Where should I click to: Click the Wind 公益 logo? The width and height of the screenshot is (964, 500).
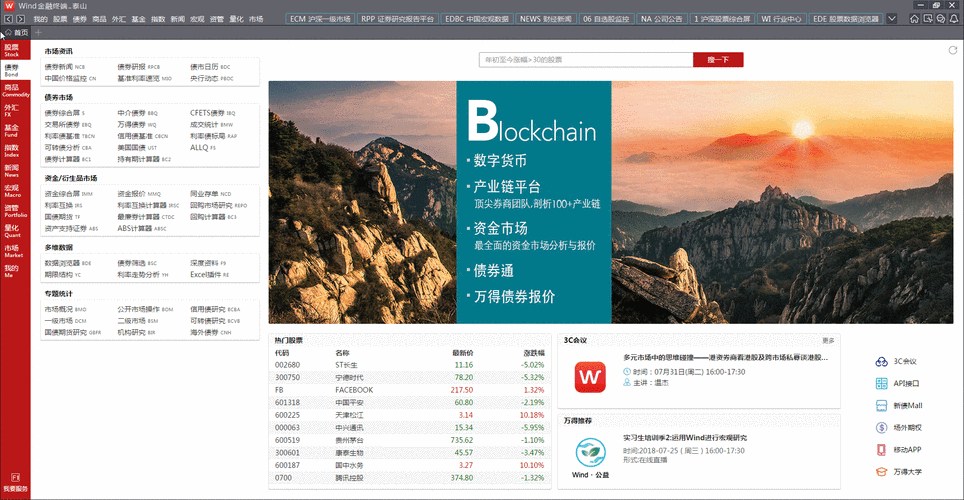(x=590, y=458)
